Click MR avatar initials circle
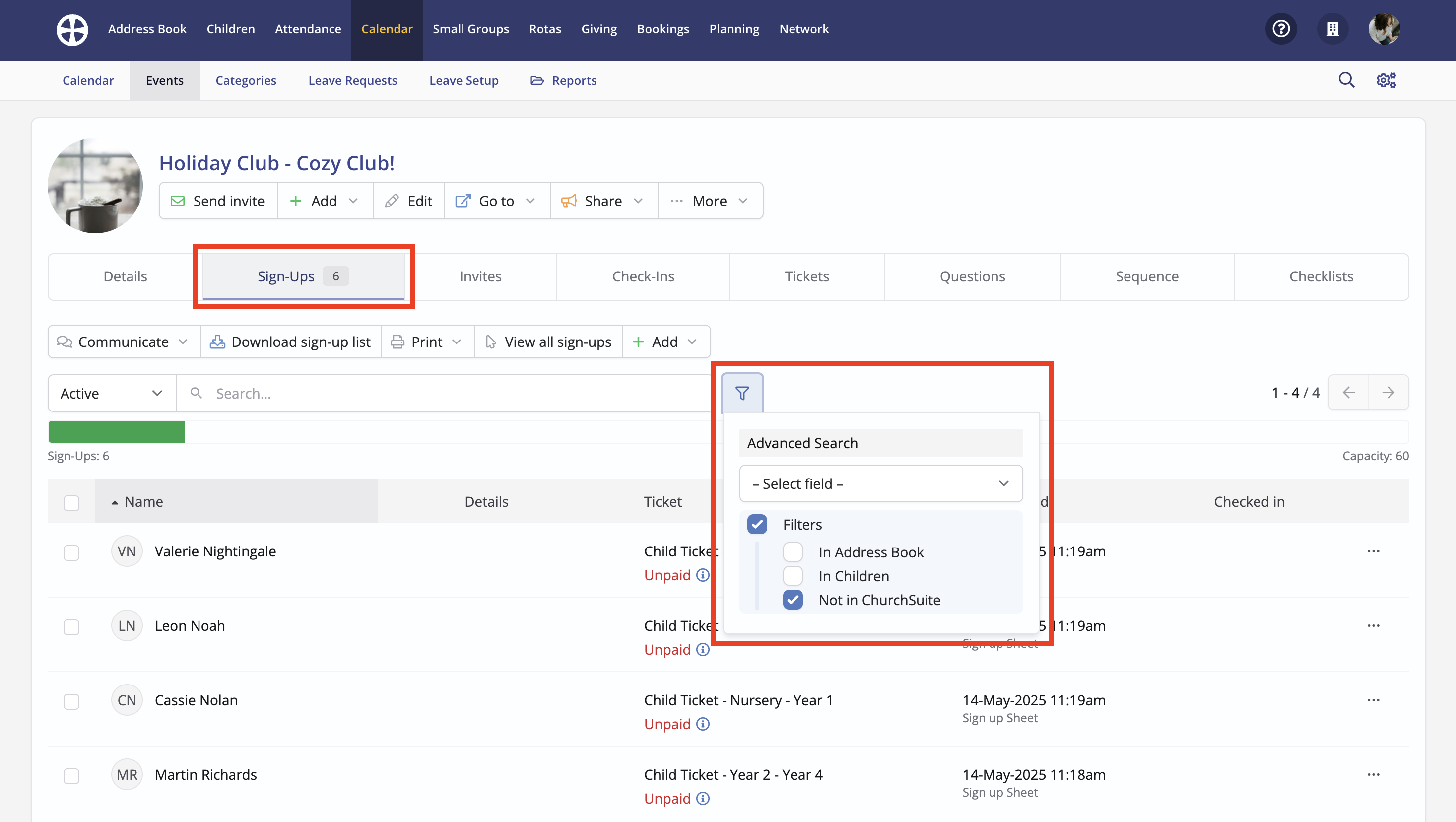Screen dimensions: 1456x822 [x=127, y=774]
